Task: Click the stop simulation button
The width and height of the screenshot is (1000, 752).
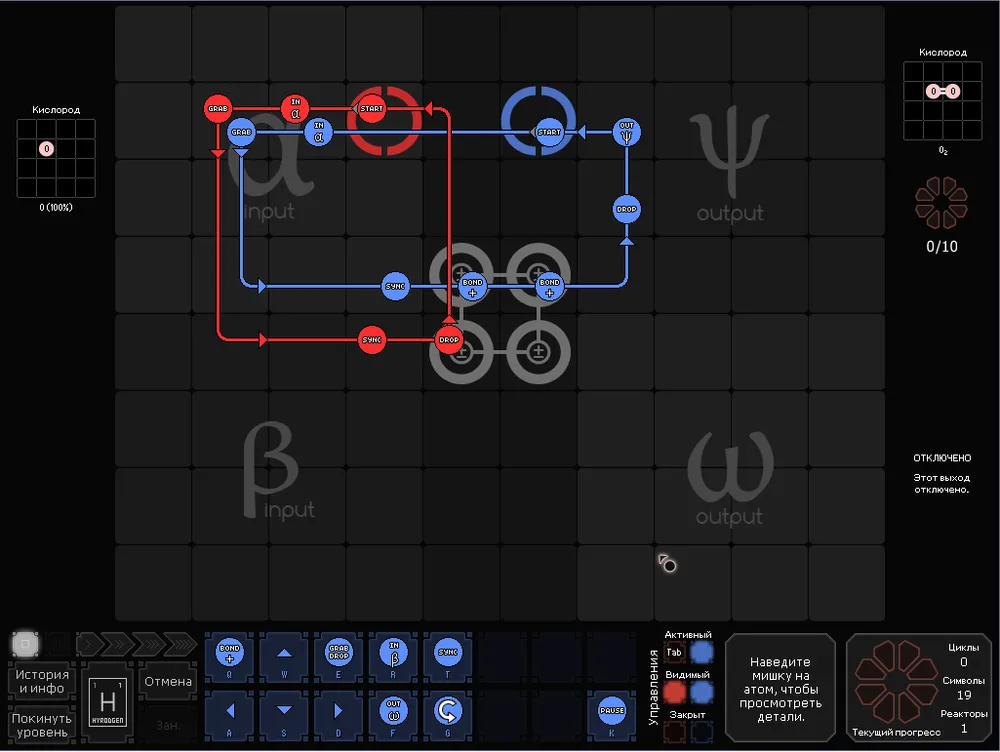Action: click(26, 644)
